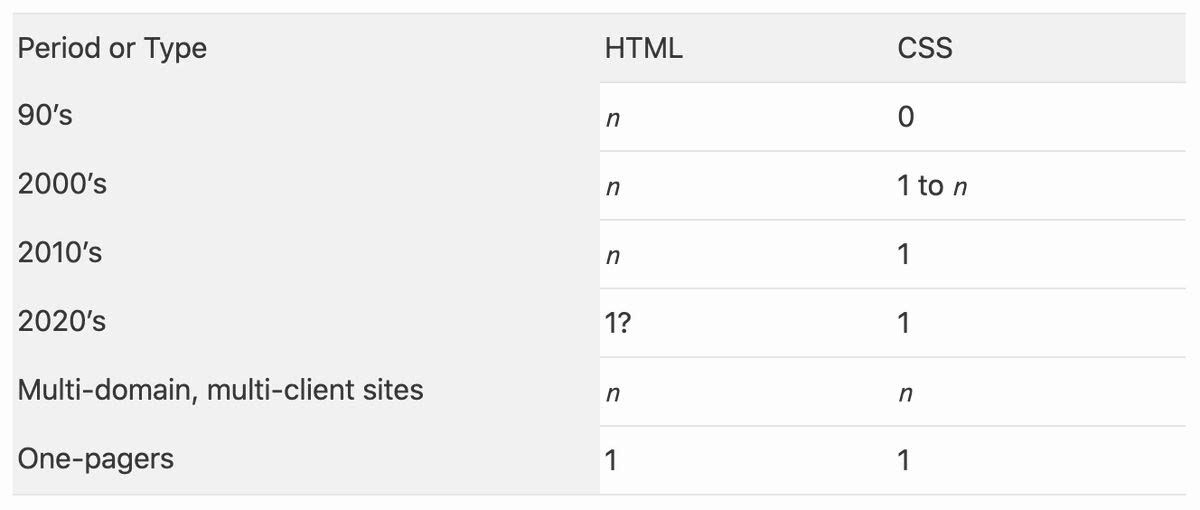Click the CSS value in the 2010's row

(x=904, y=255)
